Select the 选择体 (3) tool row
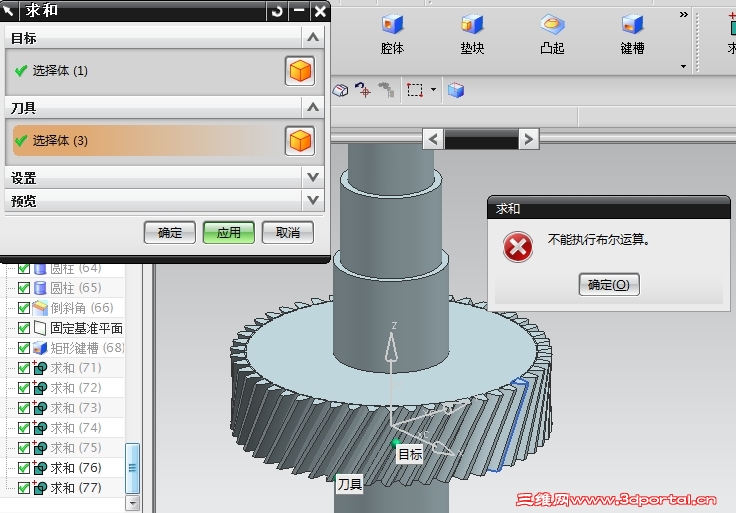 coord(148,141)
